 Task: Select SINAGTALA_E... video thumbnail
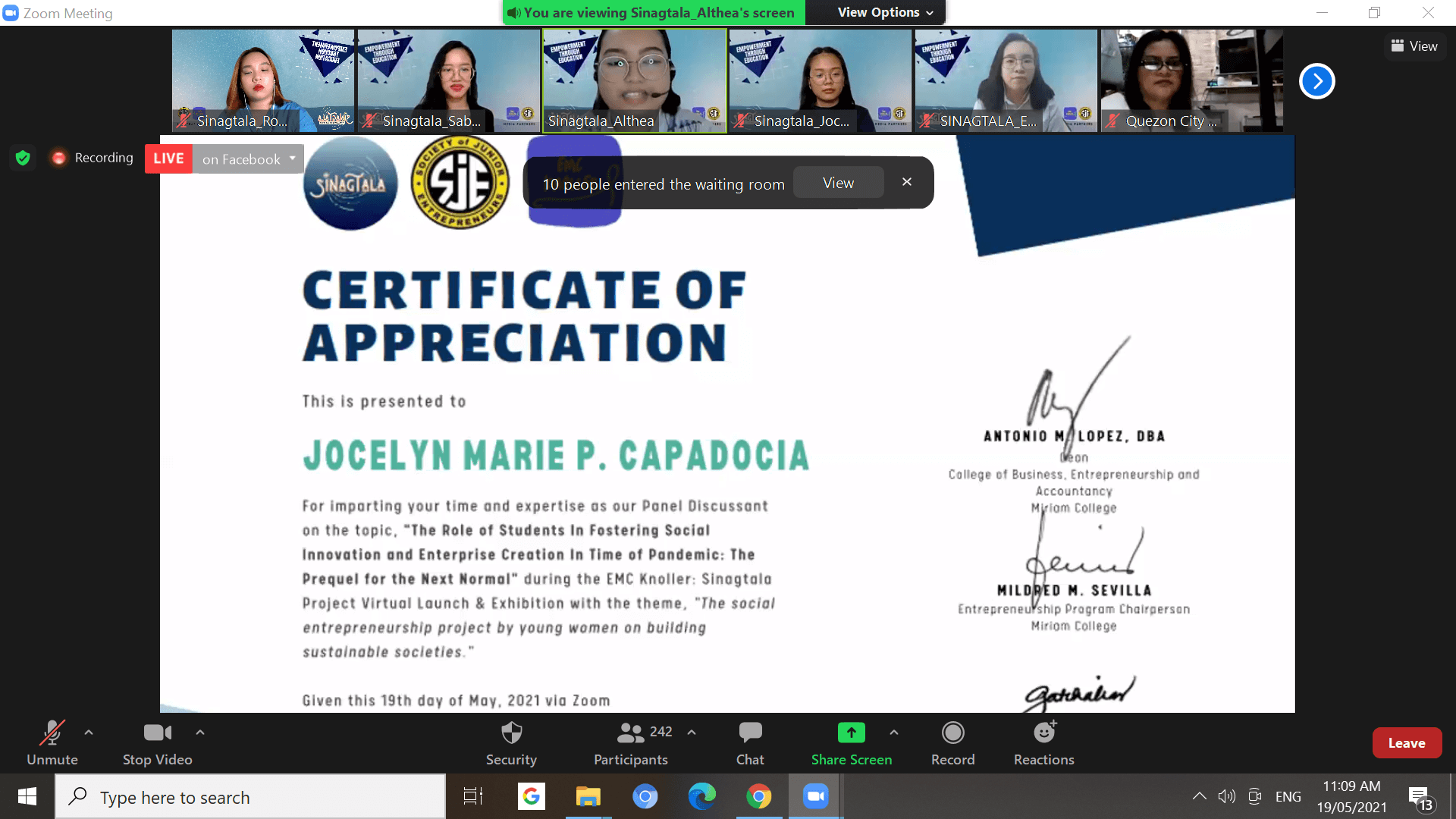pyautogui.click(x=1006, y=80)
